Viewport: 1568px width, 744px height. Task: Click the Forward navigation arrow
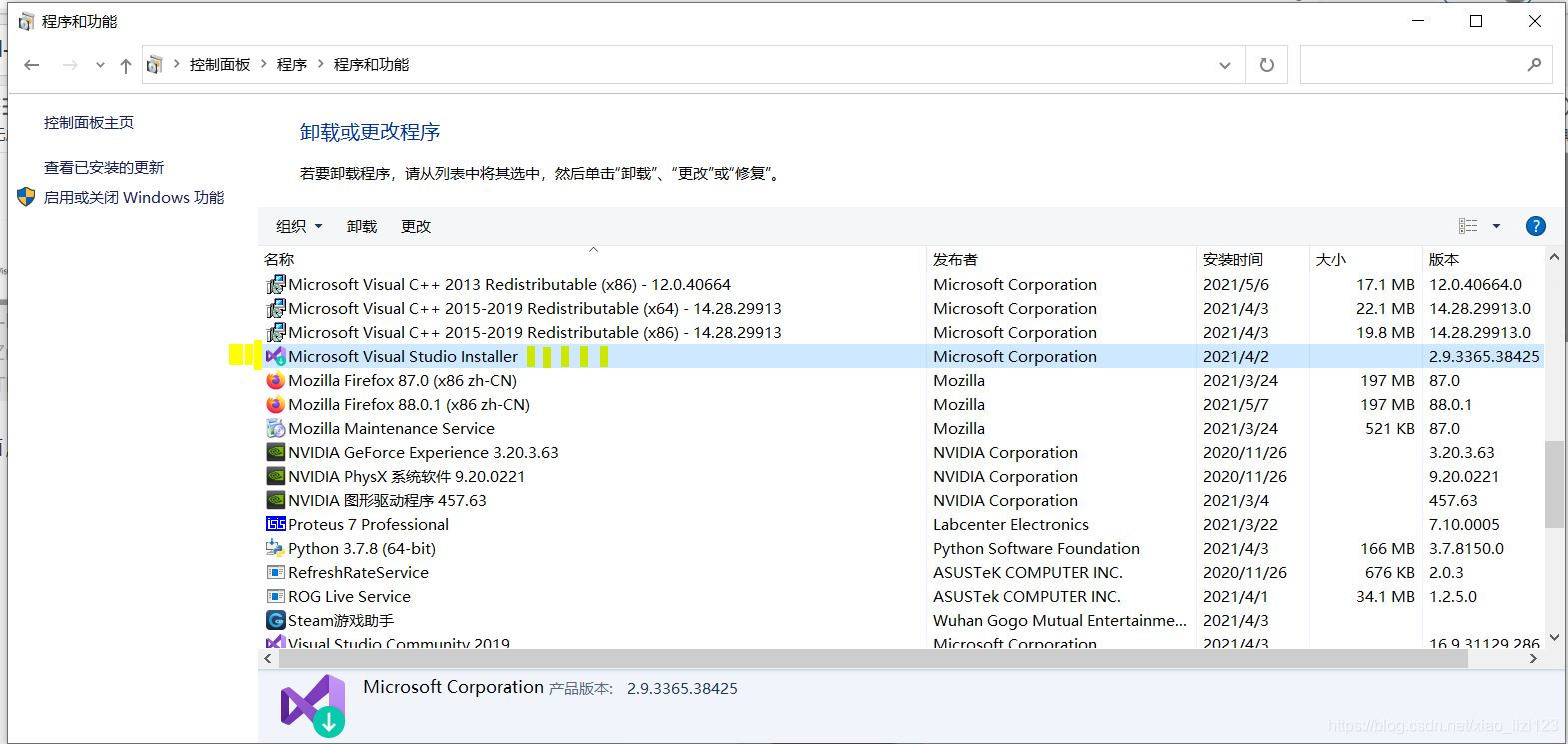70,65
